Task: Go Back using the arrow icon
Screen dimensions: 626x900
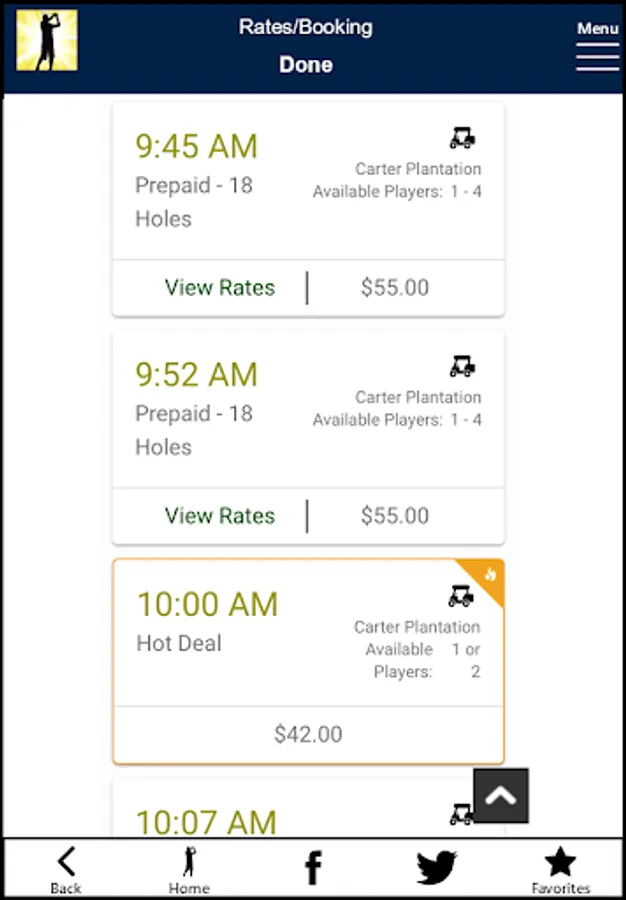Action: pos(66,868)
